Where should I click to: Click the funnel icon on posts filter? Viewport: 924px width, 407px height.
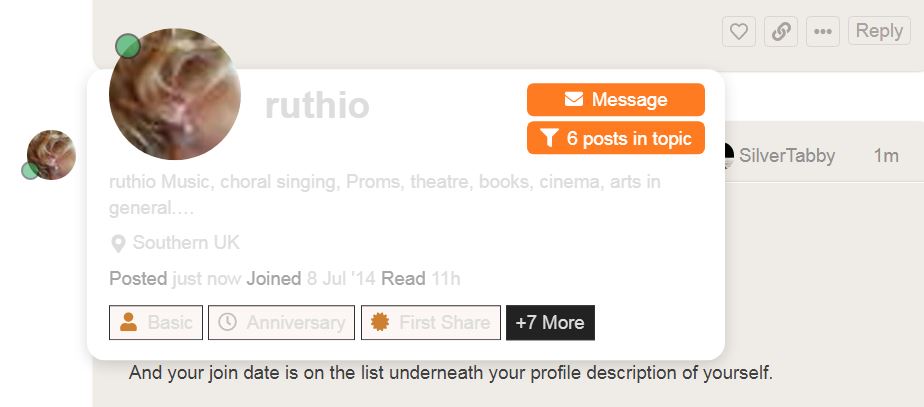(549, 139)
